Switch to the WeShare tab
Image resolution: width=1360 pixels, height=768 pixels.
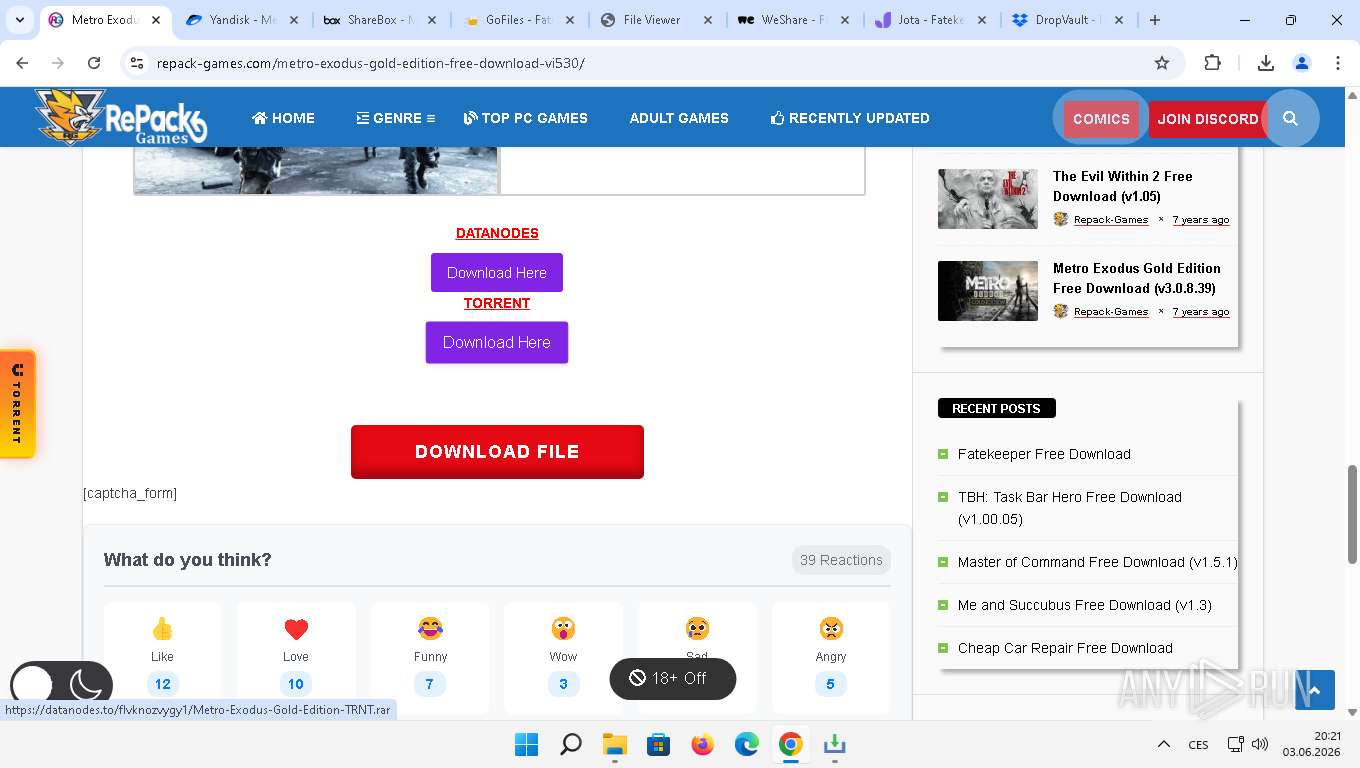792,19
